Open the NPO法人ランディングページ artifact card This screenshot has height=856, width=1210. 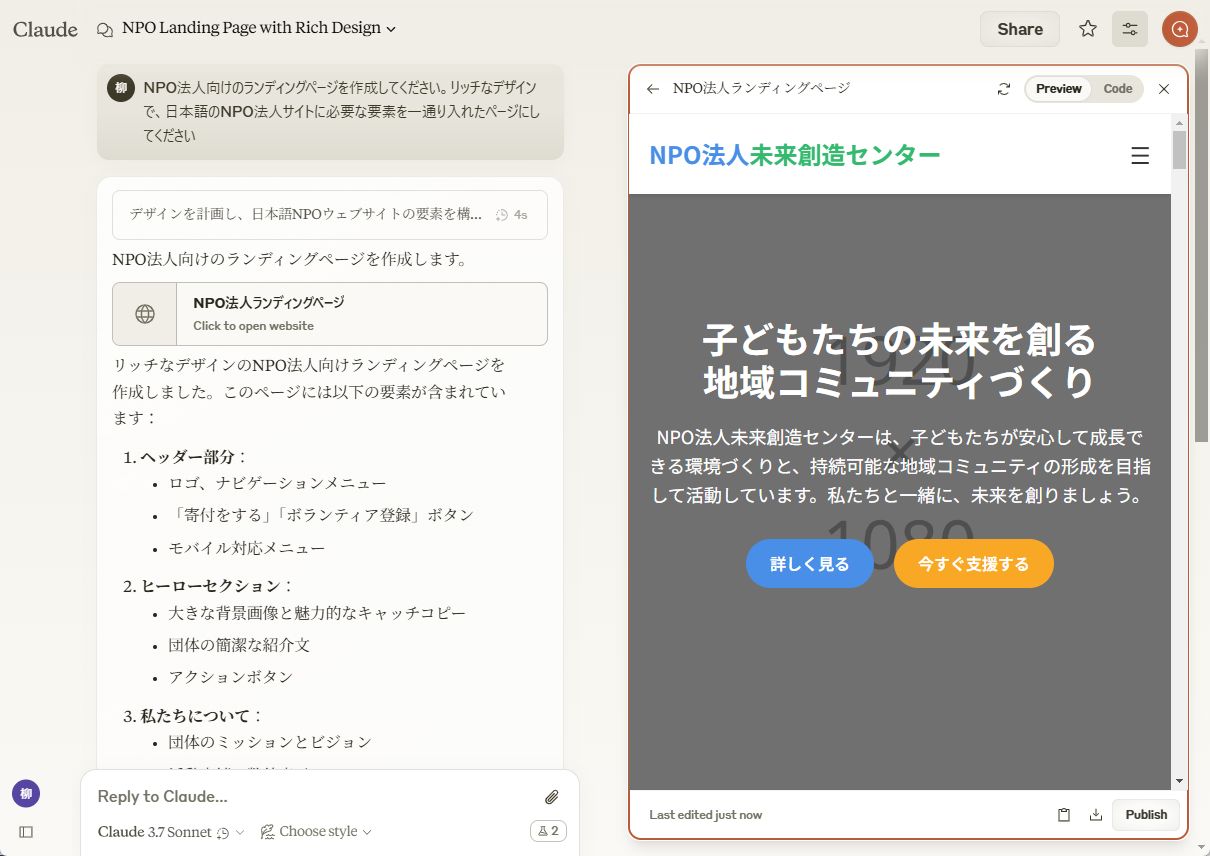330,314
